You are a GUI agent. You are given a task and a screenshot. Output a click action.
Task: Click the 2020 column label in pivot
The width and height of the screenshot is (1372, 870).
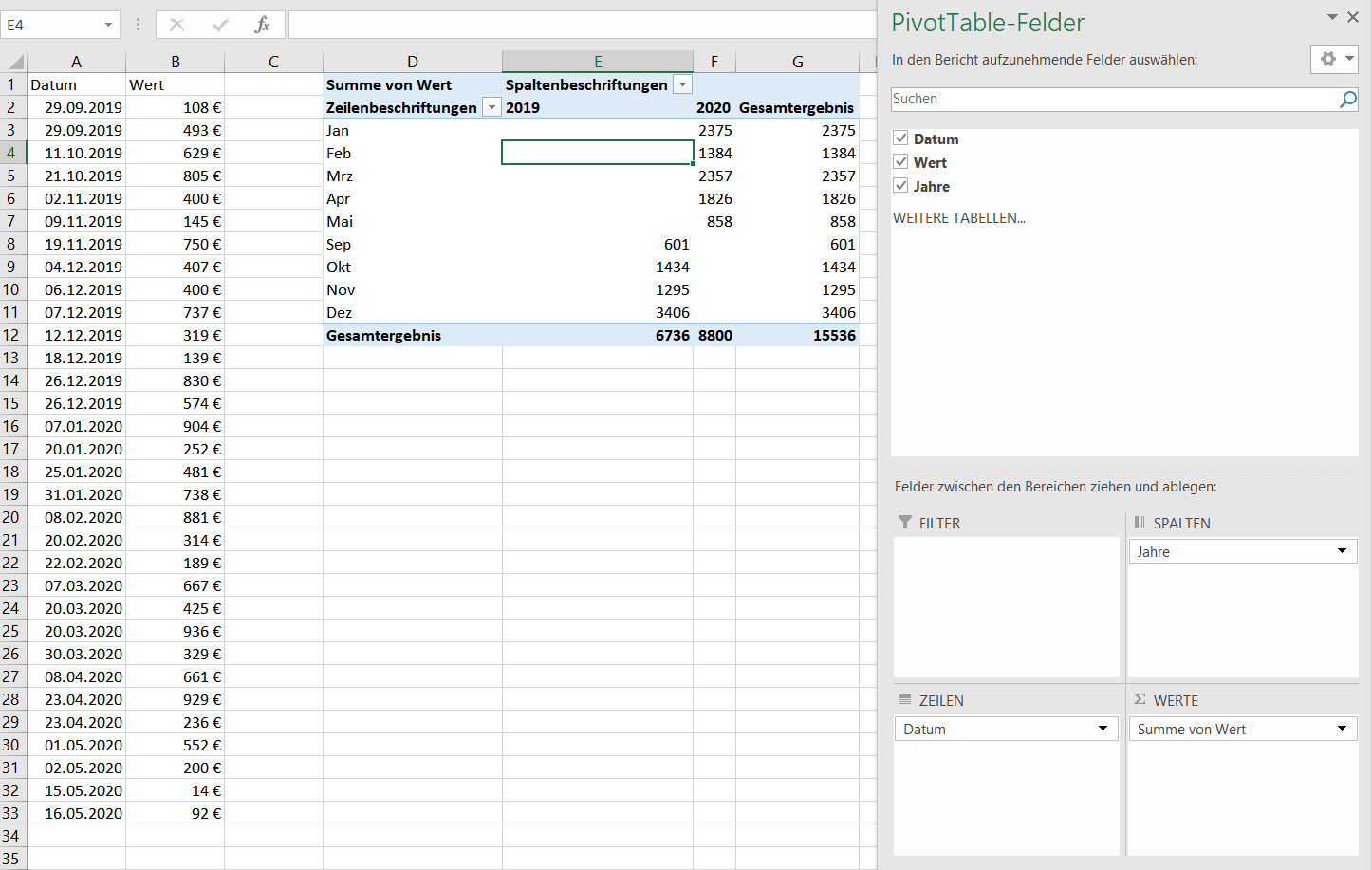click(714, 107)
